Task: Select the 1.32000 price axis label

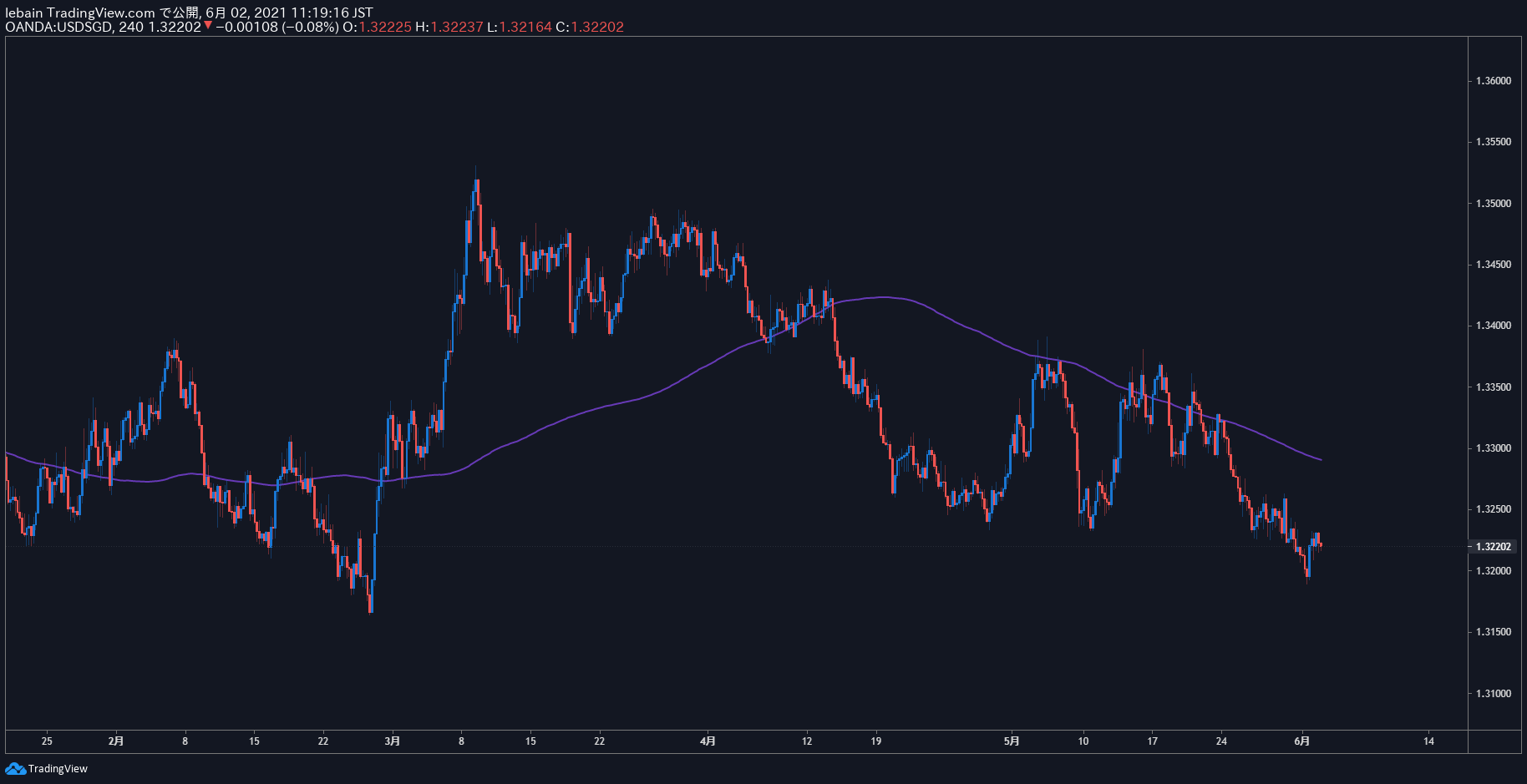Action: click(1494, 571)
